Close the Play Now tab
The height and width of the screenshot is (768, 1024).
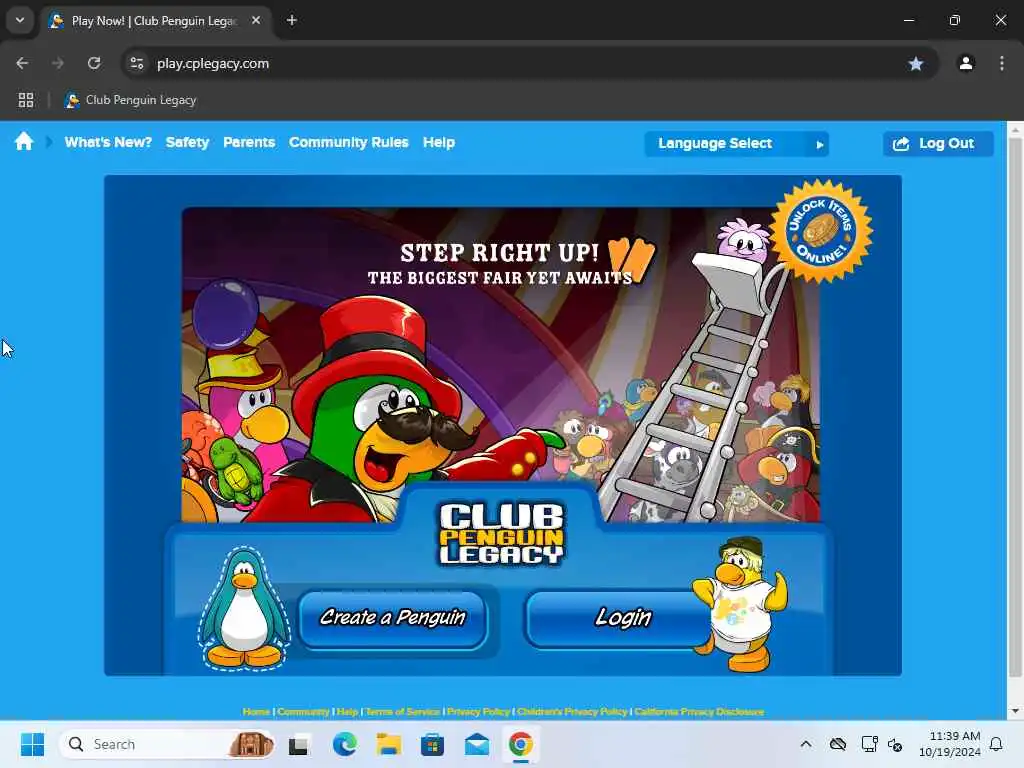click(x=256, y=20)
